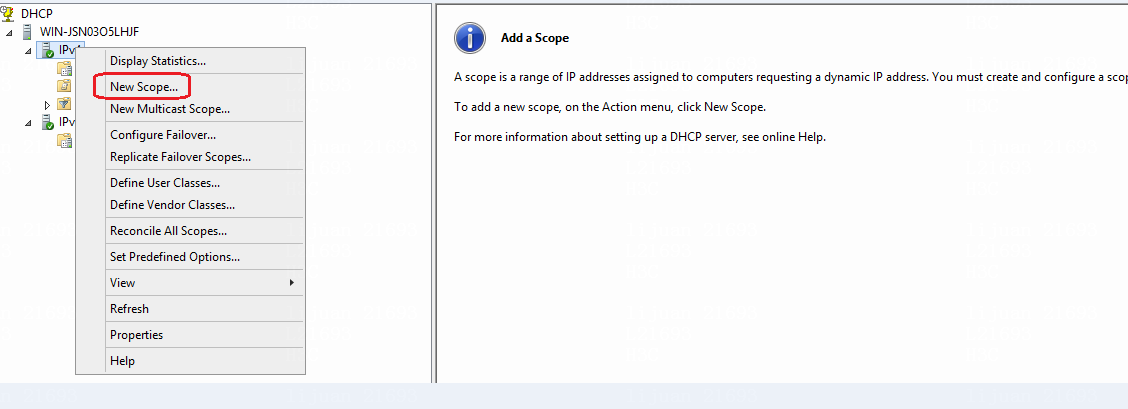Click Reconcile All Scopes... entry
This screenshot has height=409, width=1128.
pos(168,231)
